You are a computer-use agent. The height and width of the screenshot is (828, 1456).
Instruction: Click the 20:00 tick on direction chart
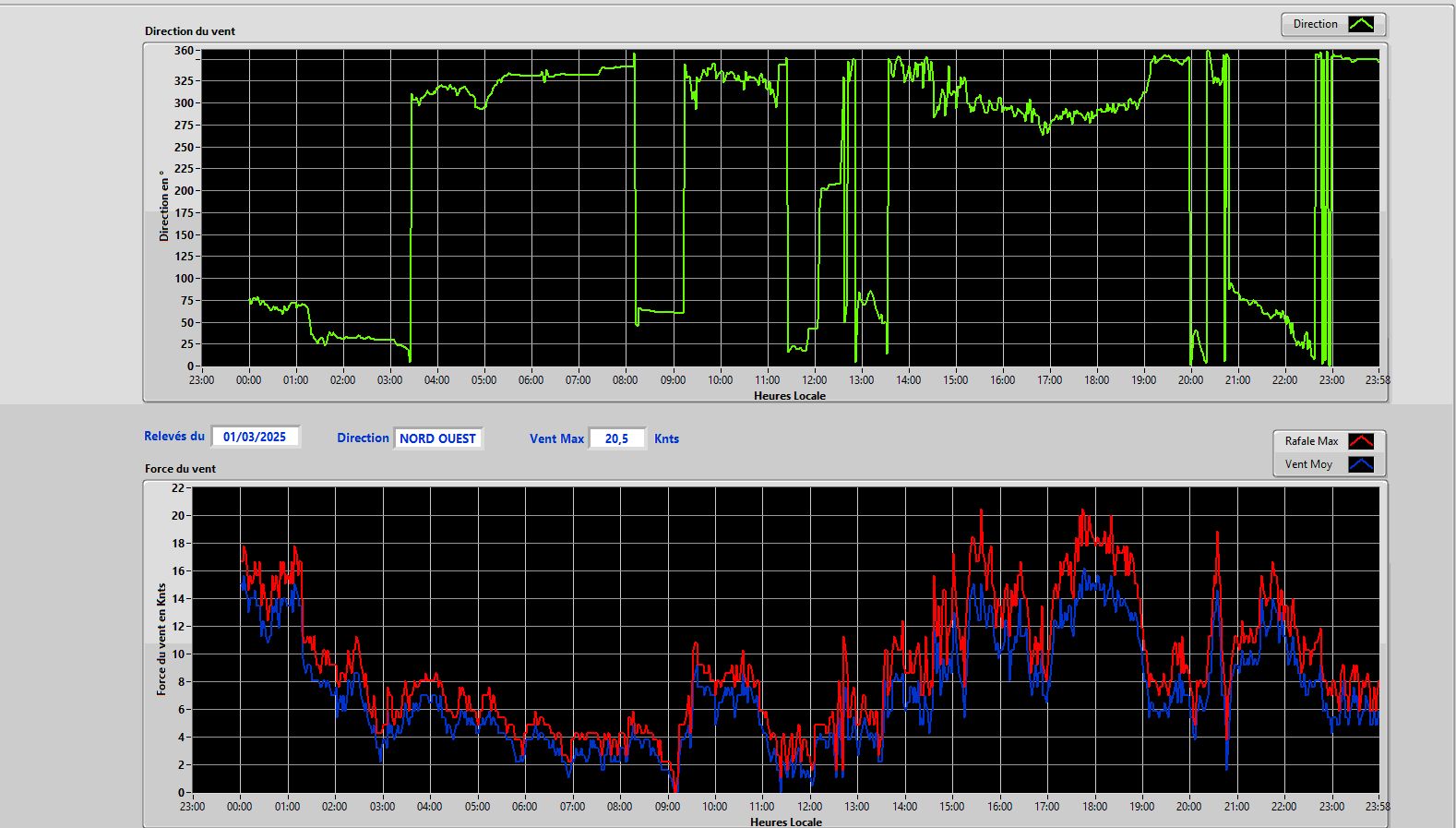[1190, 380]
